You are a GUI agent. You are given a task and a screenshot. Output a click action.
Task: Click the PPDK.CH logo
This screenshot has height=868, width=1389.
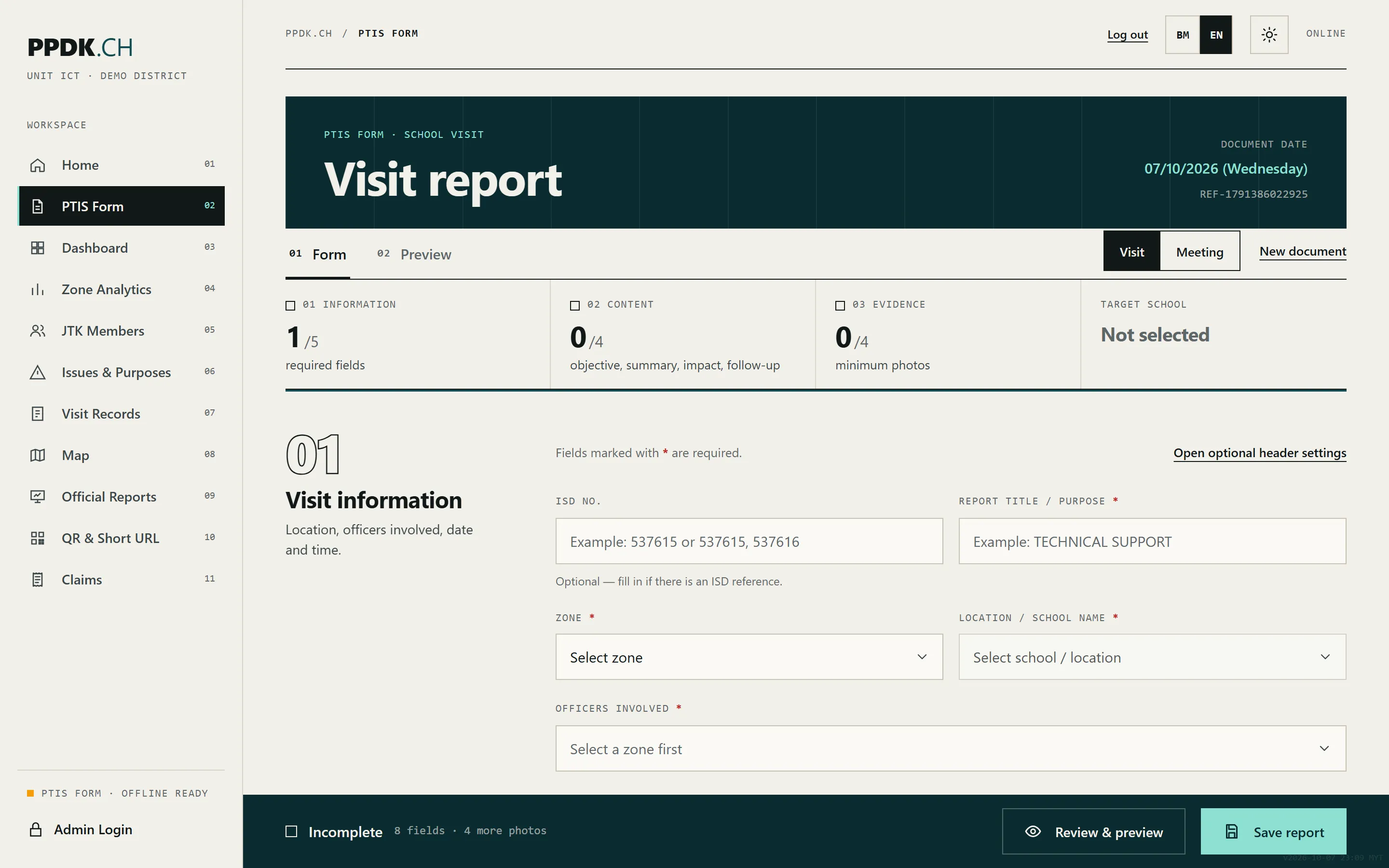pos(81,47)
